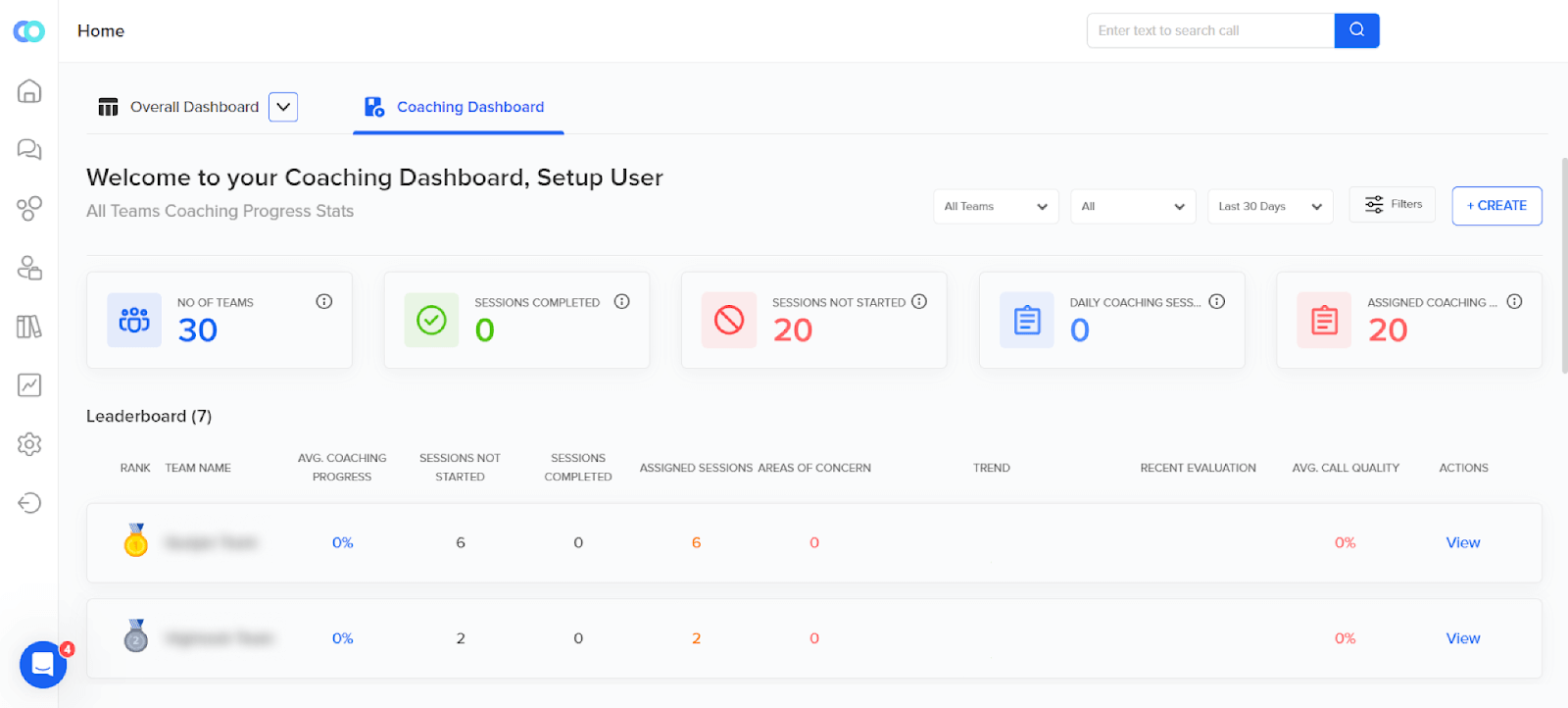Screen dimensions: 1568x708
Task: Click the + CREATE button
Action: [x=1496, y=206]
